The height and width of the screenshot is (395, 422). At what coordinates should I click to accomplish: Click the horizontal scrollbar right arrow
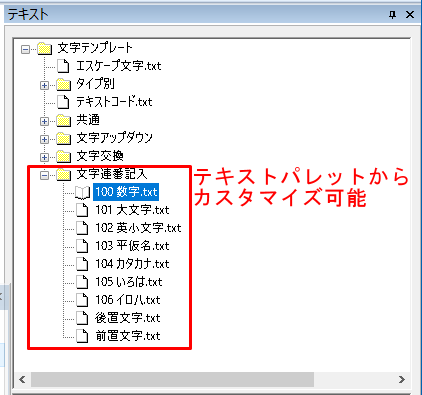click(x=402, y=379)
